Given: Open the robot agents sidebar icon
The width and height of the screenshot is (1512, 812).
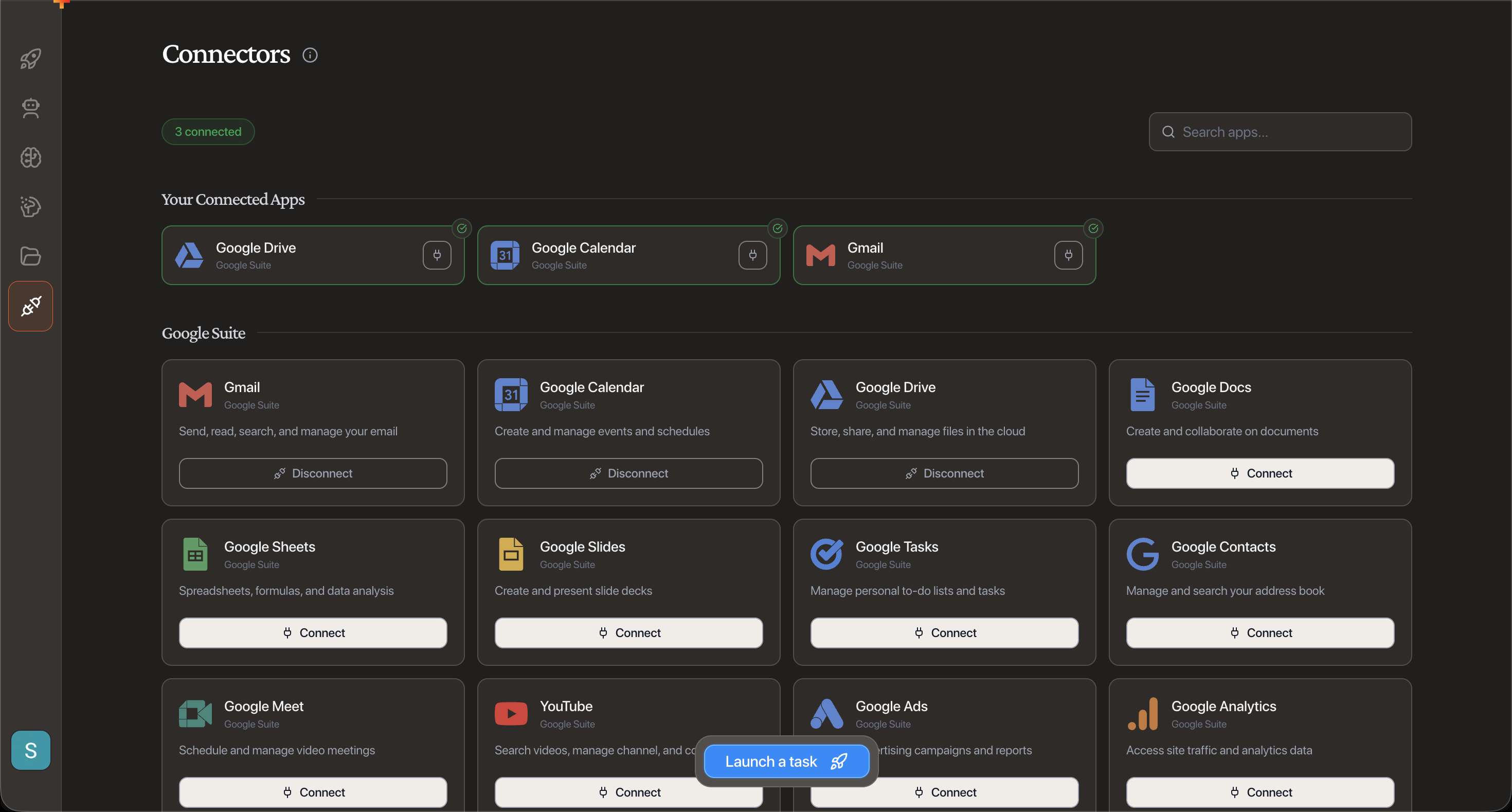Looking at the screenshot, I should [30, 108].
